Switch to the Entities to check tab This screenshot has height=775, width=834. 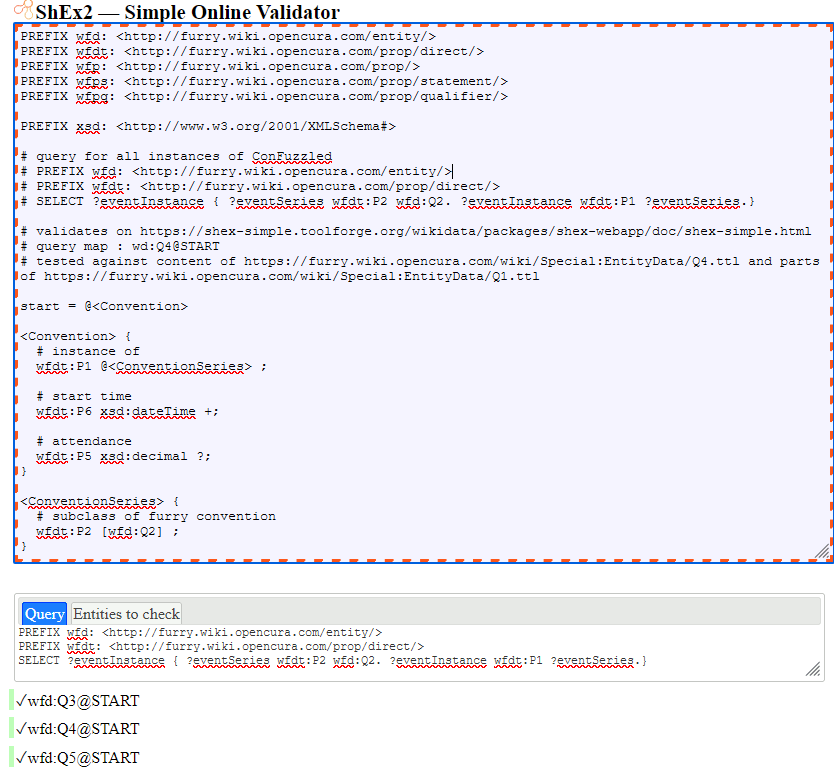[x=125, y=613]
